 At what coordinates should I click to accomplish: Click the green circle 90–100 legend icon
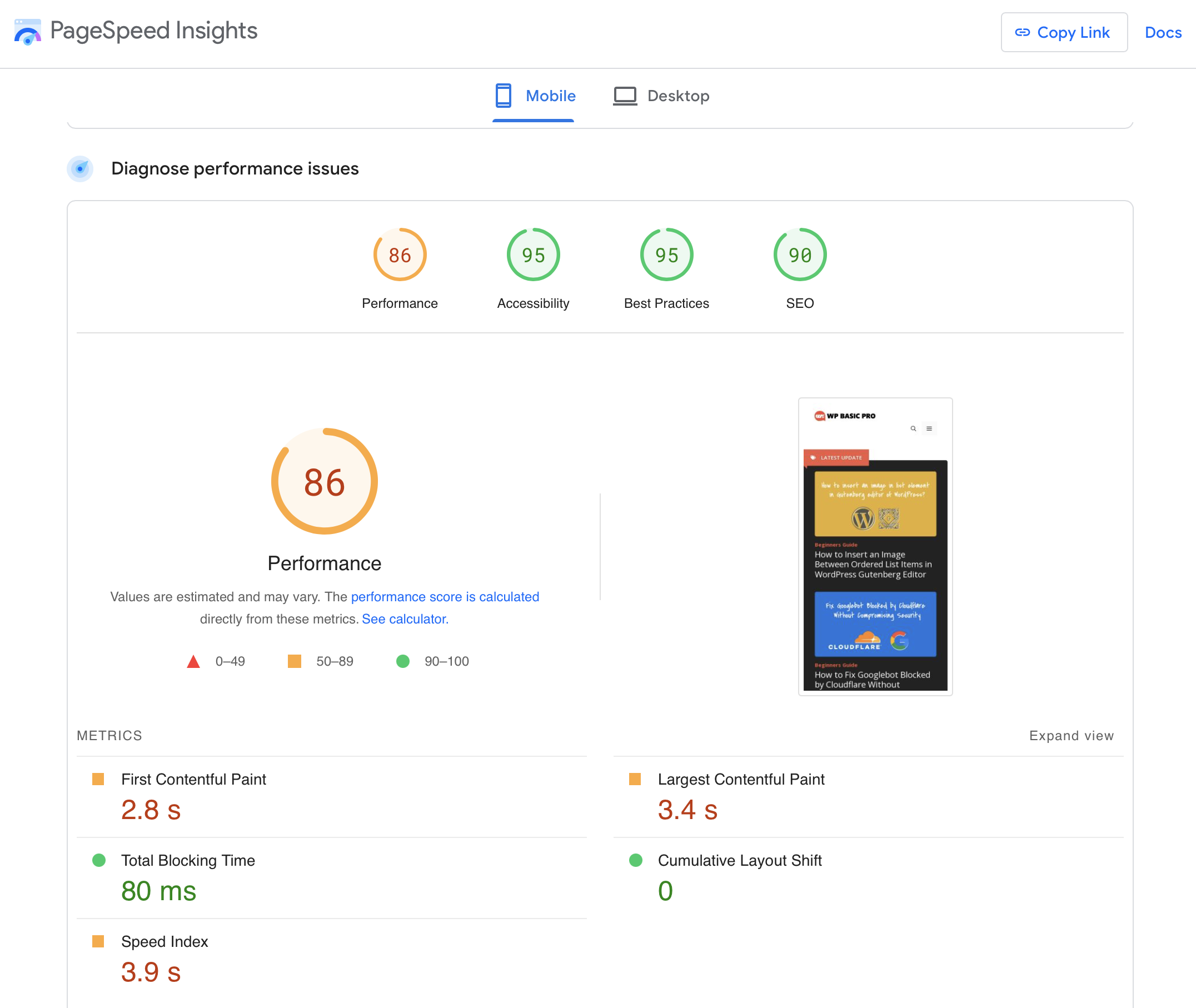[x=403, y=661]
